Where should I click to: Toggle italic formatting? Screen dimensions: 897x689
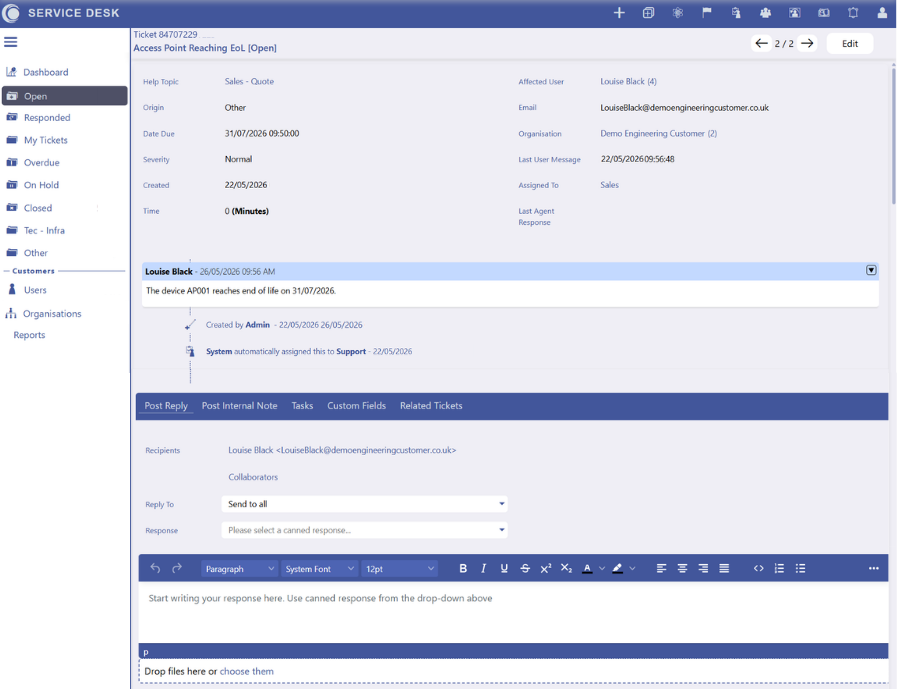pyautogui.click(x=483, y=568)
